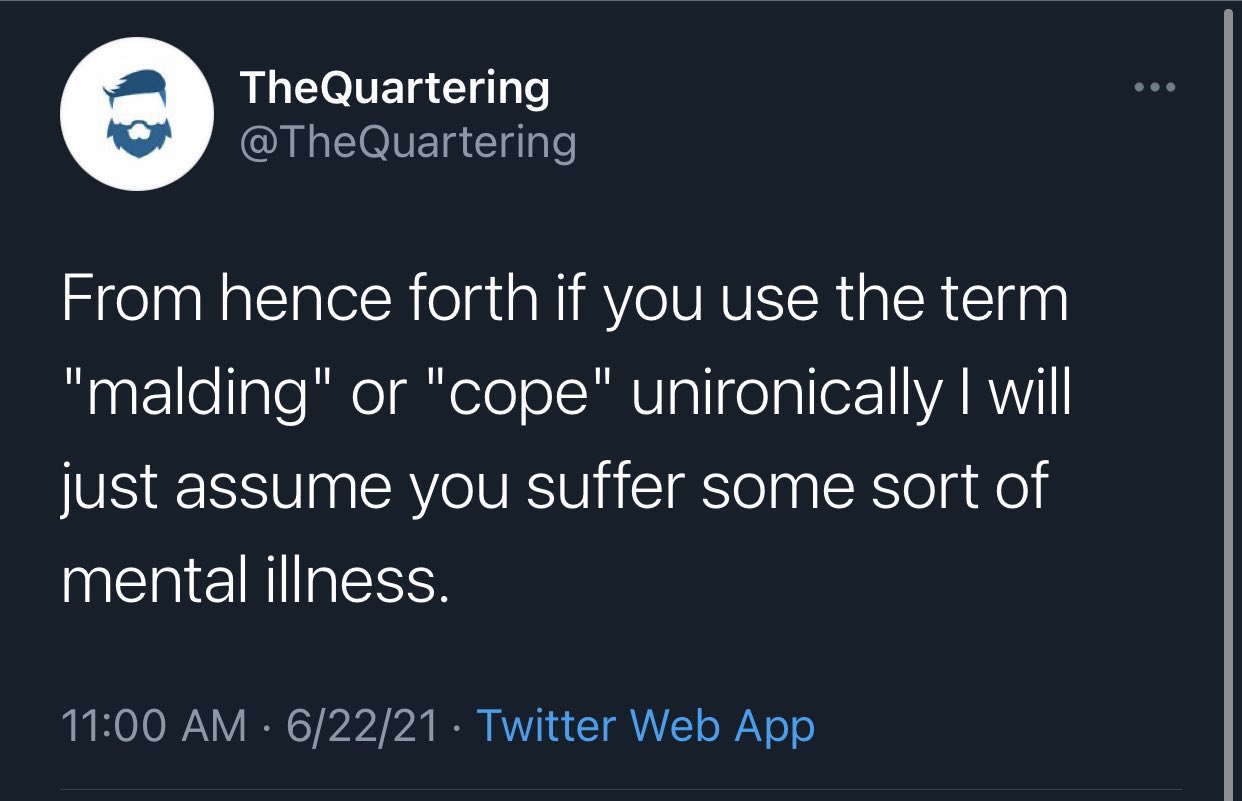The height and width of the screenshot is (801, 1242).
Task: Click the gray @TheQuartering handle
Action: [x=408, y=142]
